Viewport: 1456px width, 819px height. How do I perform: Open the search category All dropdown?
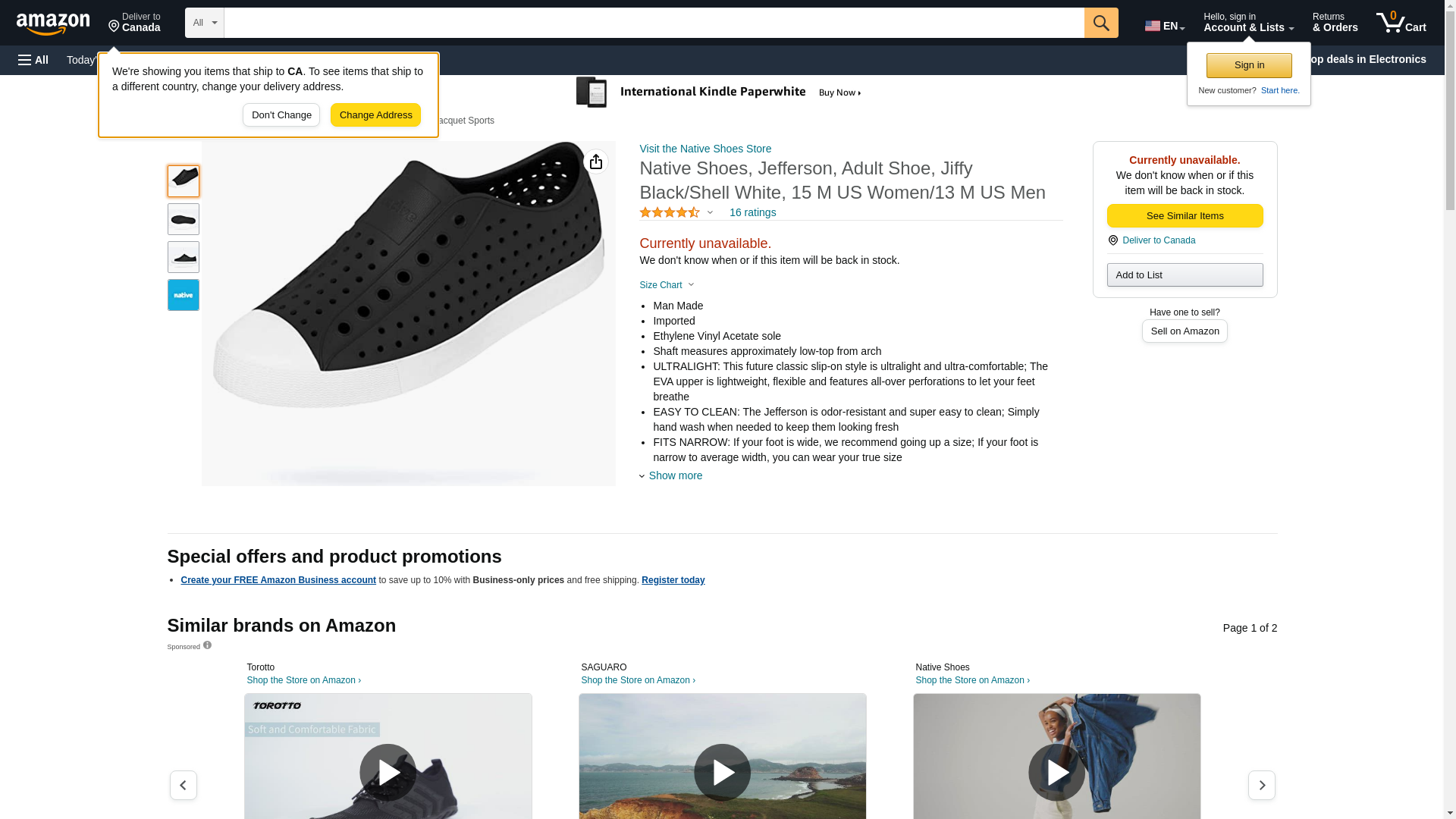tap(204, 23)
